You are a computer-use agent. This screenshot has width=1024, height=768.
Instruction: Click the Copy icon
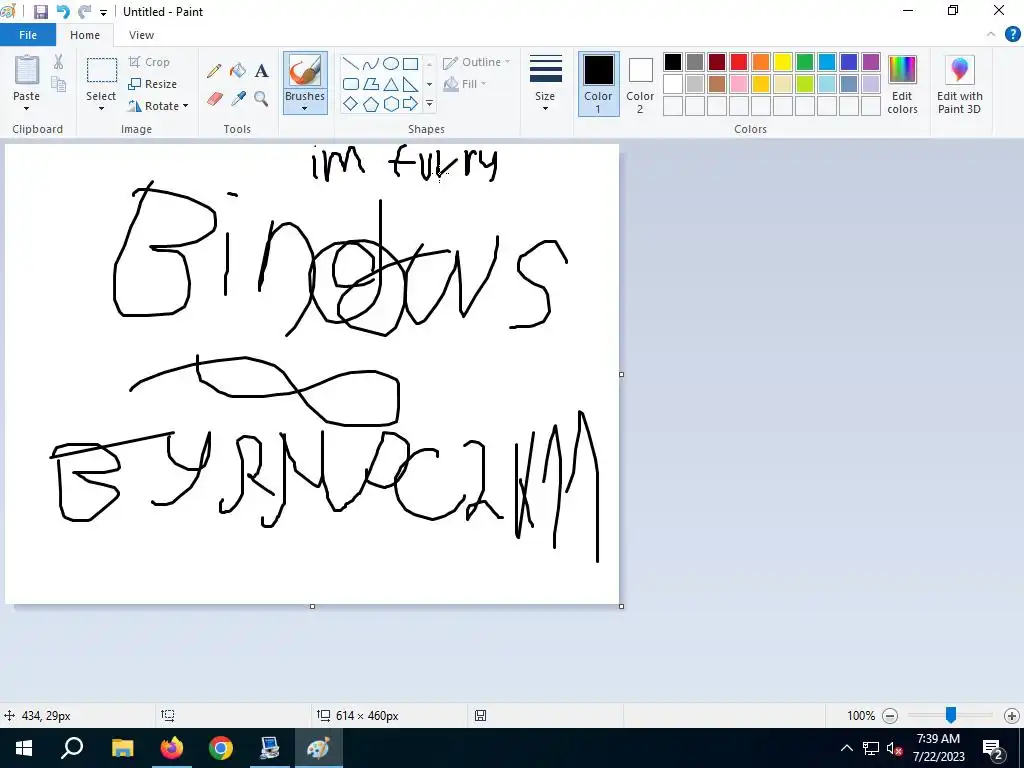(58, 84)
